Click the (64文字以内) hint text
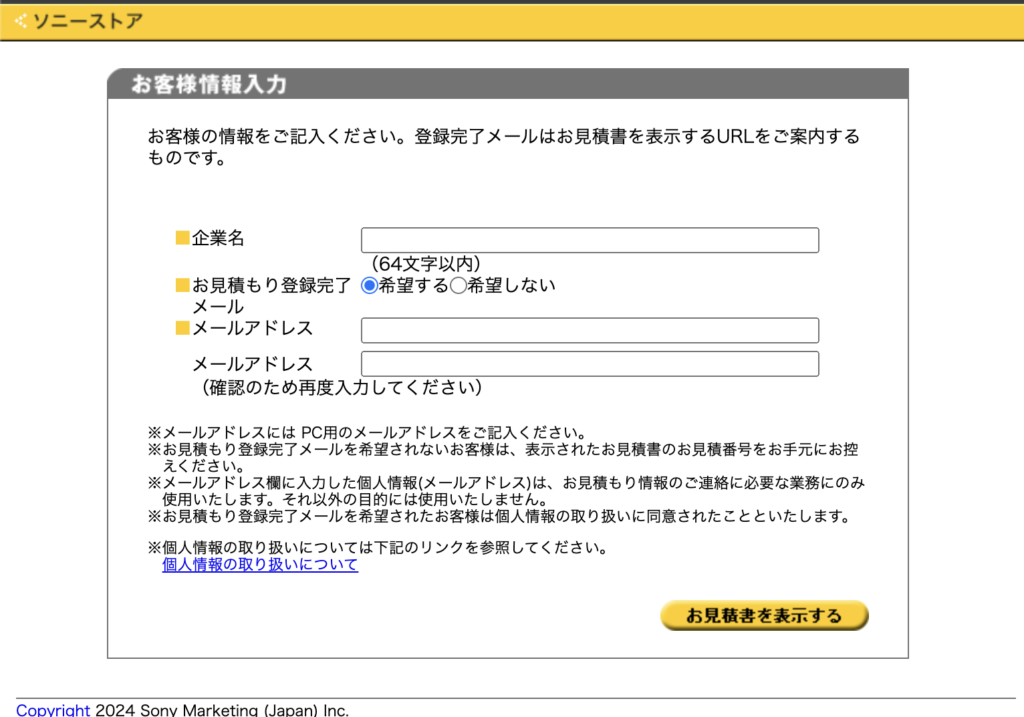Screen dimensions: 1024x717 point(426,263)
